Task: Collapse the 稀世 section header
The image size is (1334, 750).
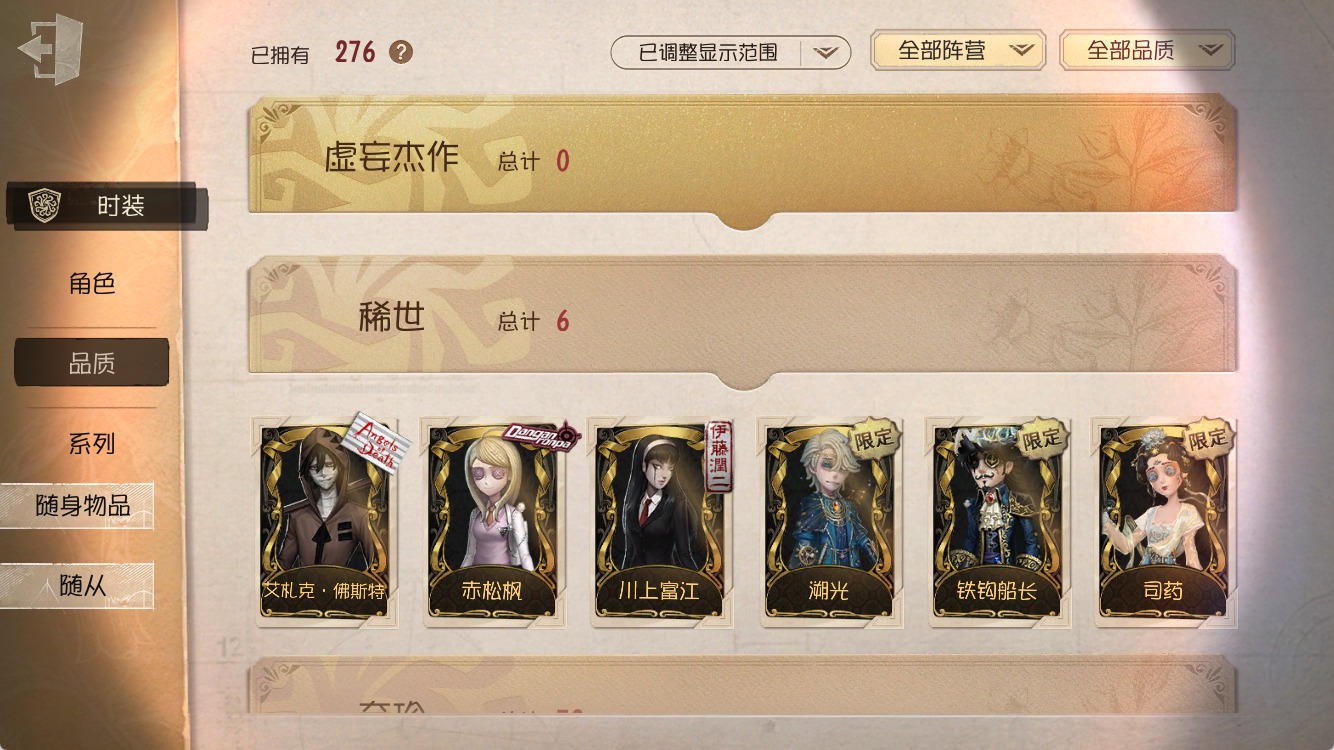Action: (x=742, y=320)
